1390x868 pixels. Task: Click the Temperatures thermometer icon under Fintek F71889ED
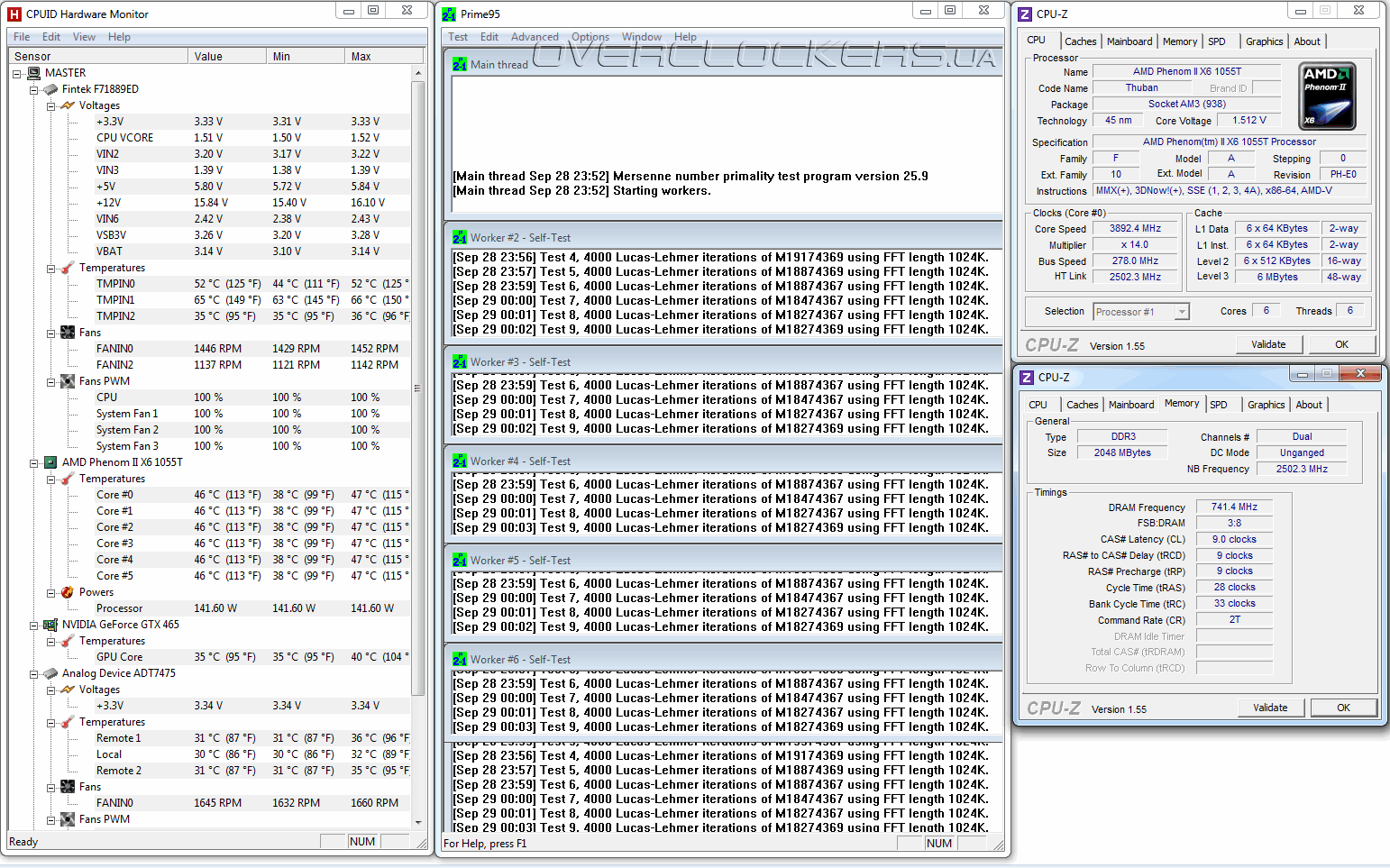coord(68,268)
